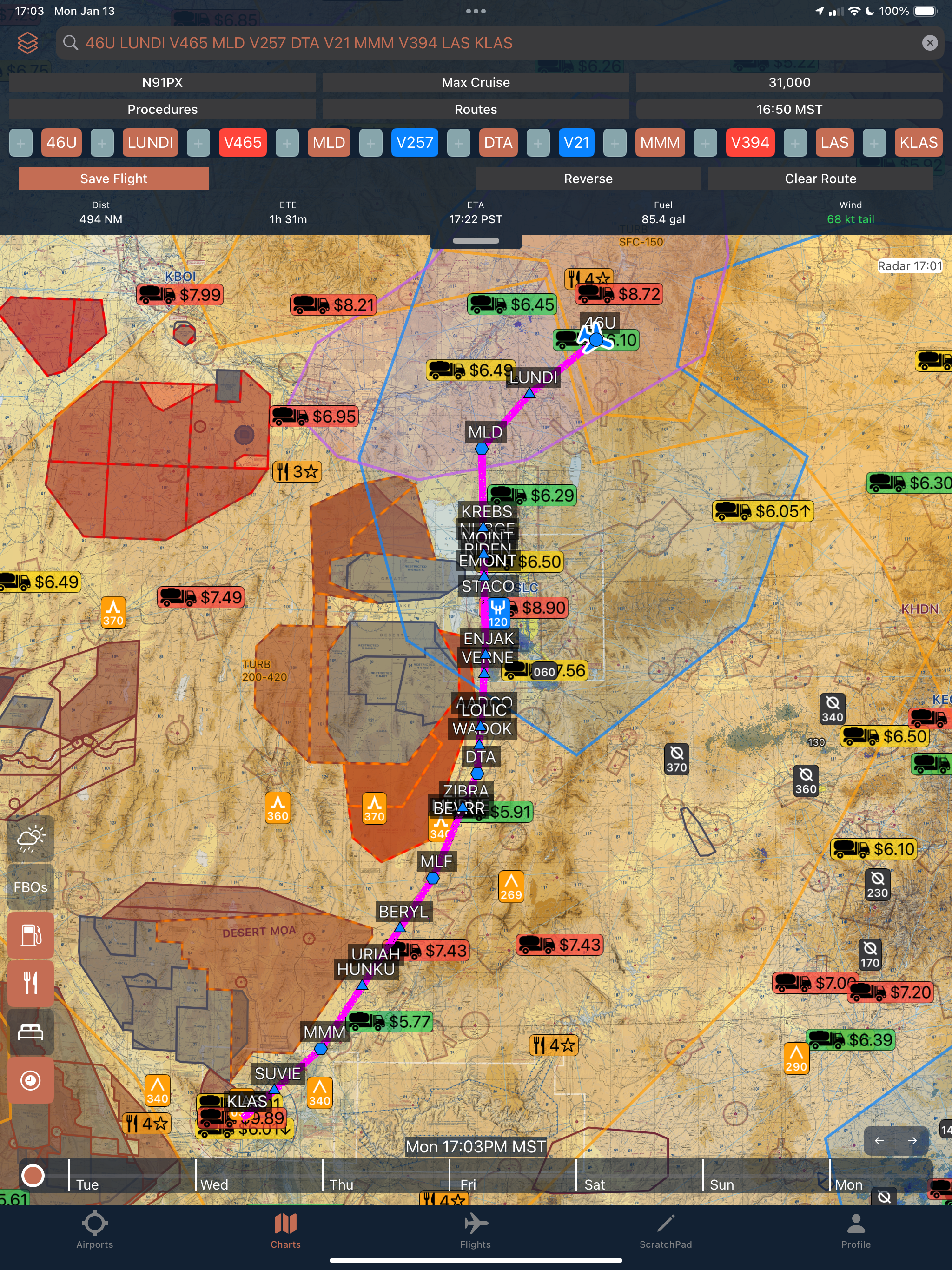This screenshot has width=952, height=1270.
Task: Switch to the Airports tab
Action: pyautogui.click(x=95, y=1231)
